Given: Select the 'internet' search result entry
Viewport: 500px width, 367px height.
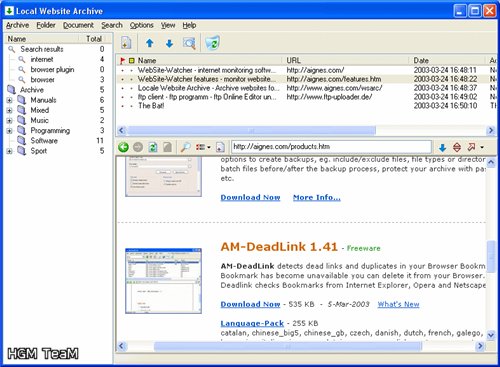Looking at the screenshot, I should (42, 59).
